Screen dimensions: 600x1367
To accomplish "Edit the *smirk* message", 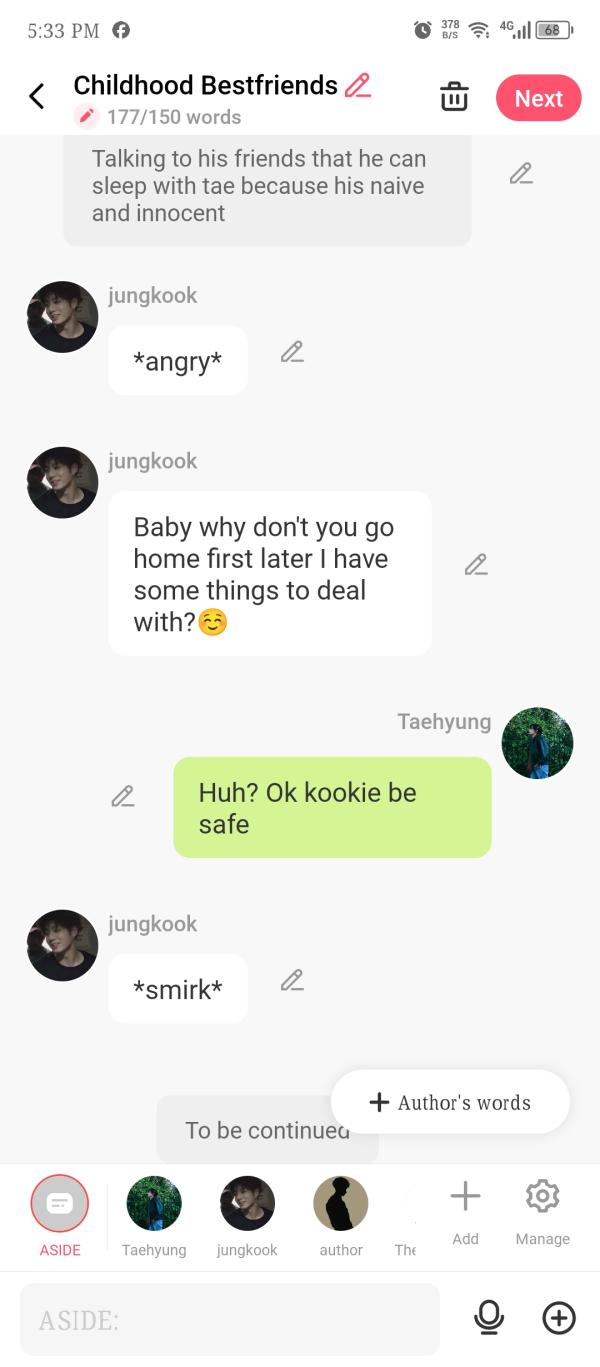I will [x=292, y=980].
